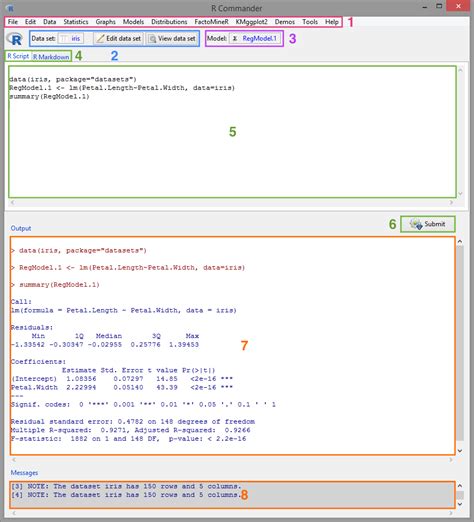The image size is (474, 522).
Task: Click the script editor scroll down arrow
Action: [x=460, y=194]
